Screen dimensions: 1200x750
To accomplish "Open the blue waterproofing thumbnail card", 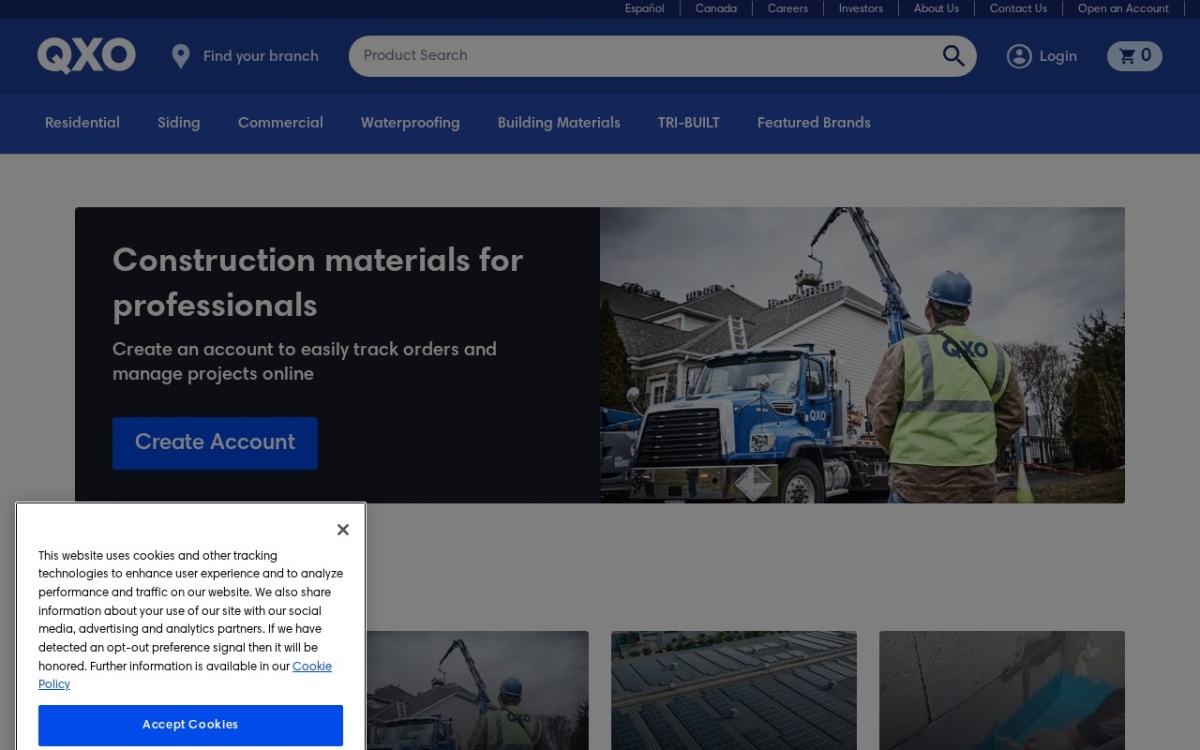I will coord(1002,690).
